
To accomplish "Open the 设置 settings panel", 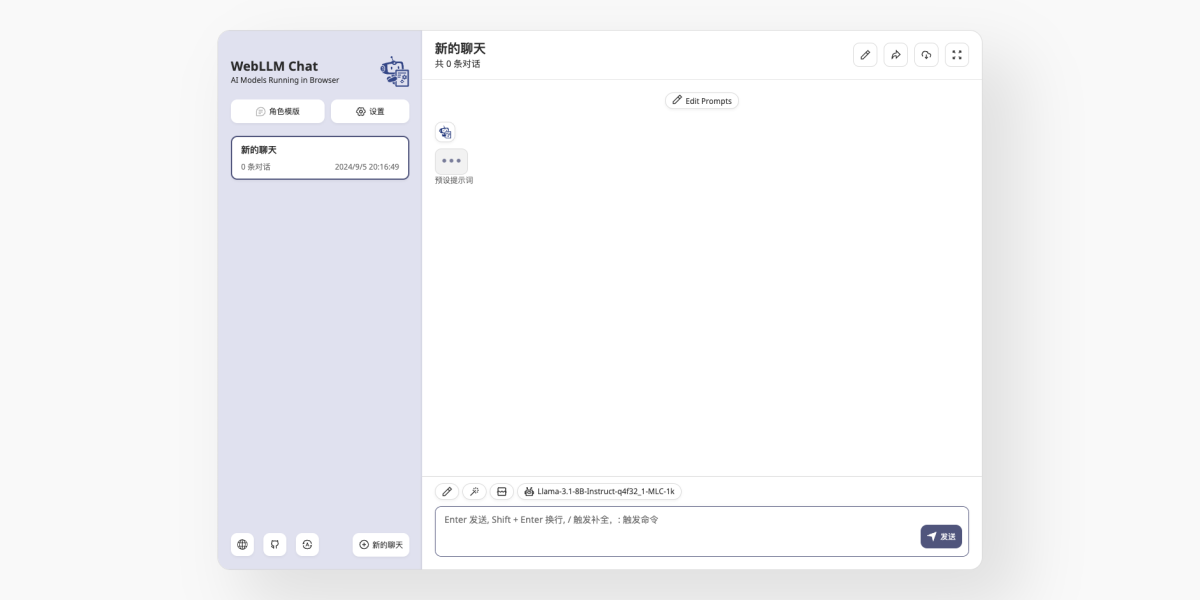I will click(x=370, y=111).
